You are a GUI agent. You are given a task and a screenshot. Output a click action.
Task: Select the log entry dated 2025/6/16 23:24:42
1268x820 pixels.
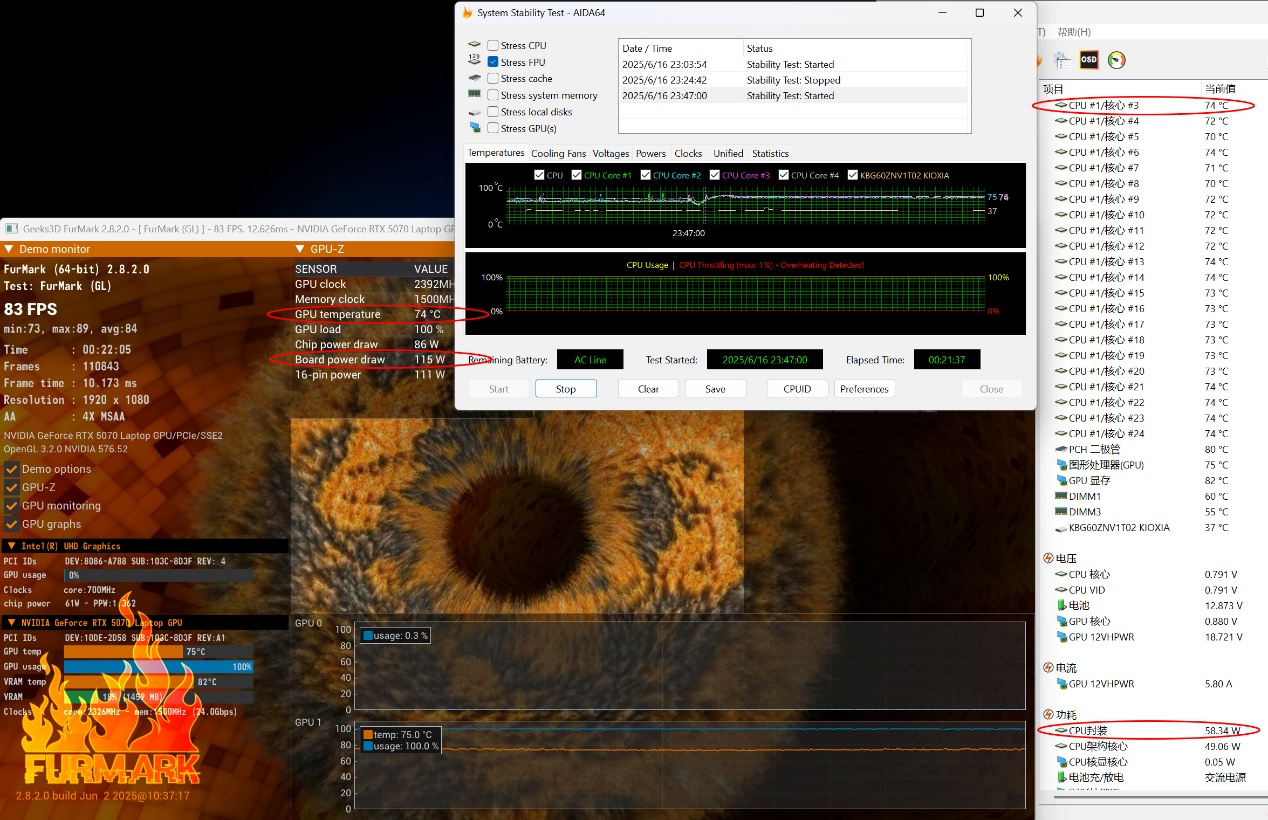point(794,80)
